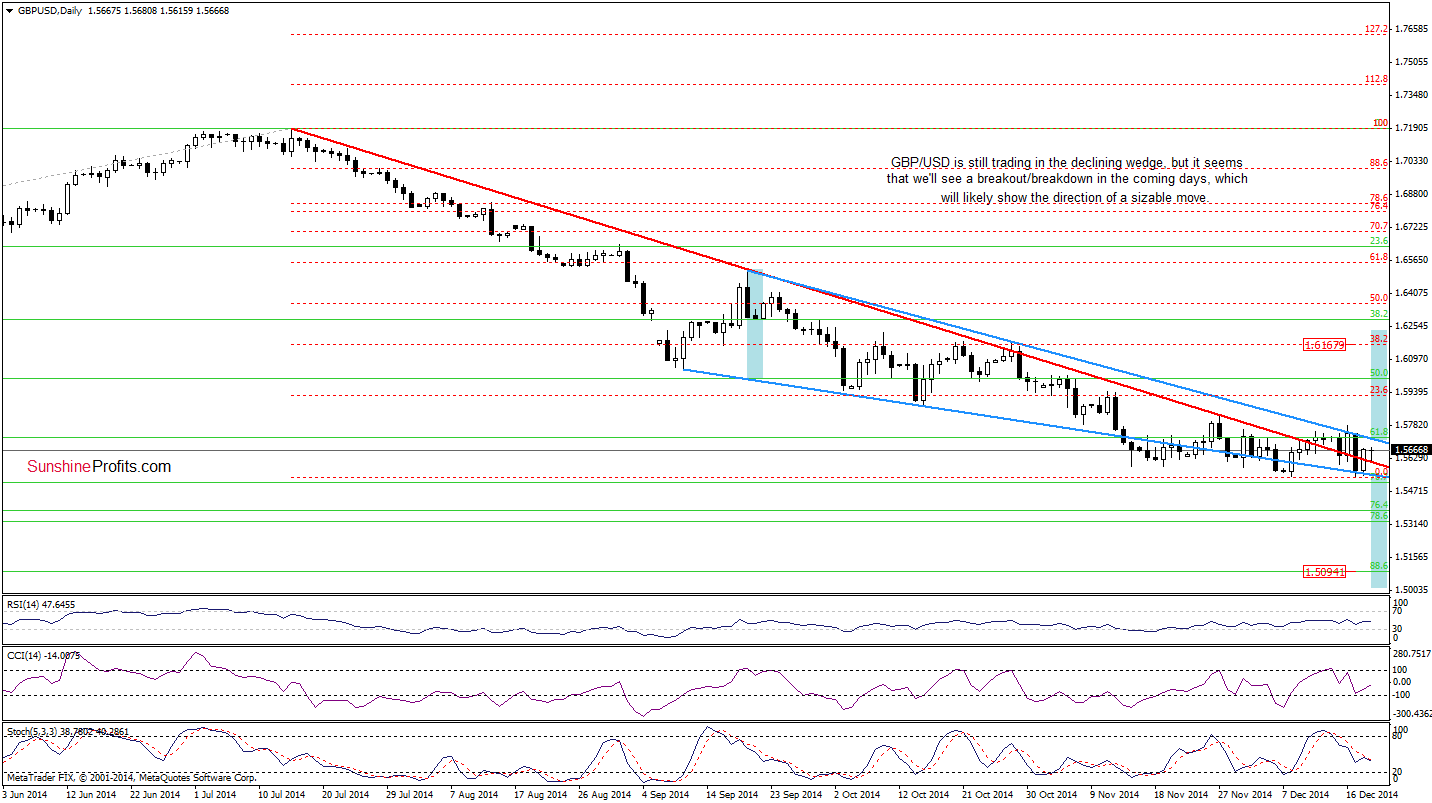Click the 1.50941 red price tag
The width and height of the screenshot is (1432, 803).
(x=1326, y=572)
